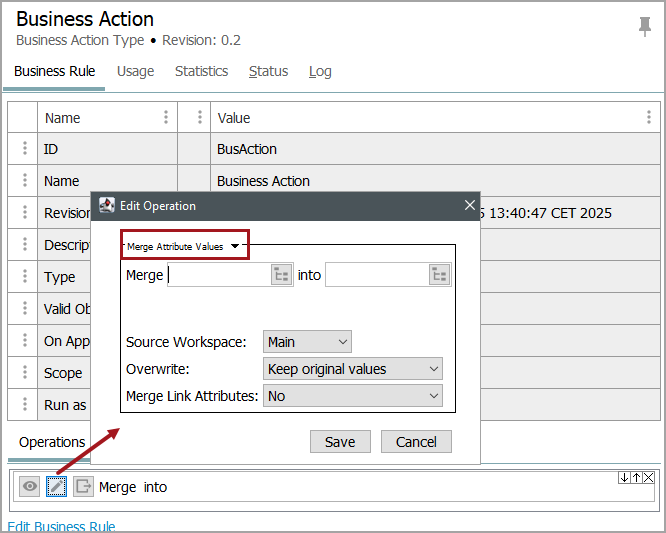This screenshot has height=533, width=666.
Task: Click the Edit Business Rule link
Action: (61, 526)
